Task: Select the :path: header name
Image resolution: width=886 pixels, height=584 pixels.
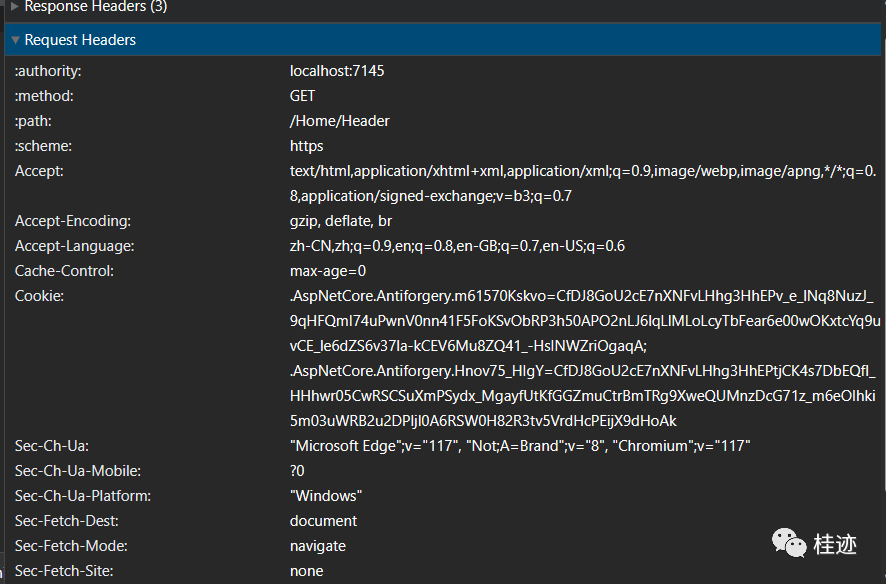Action: pos(33,121)
